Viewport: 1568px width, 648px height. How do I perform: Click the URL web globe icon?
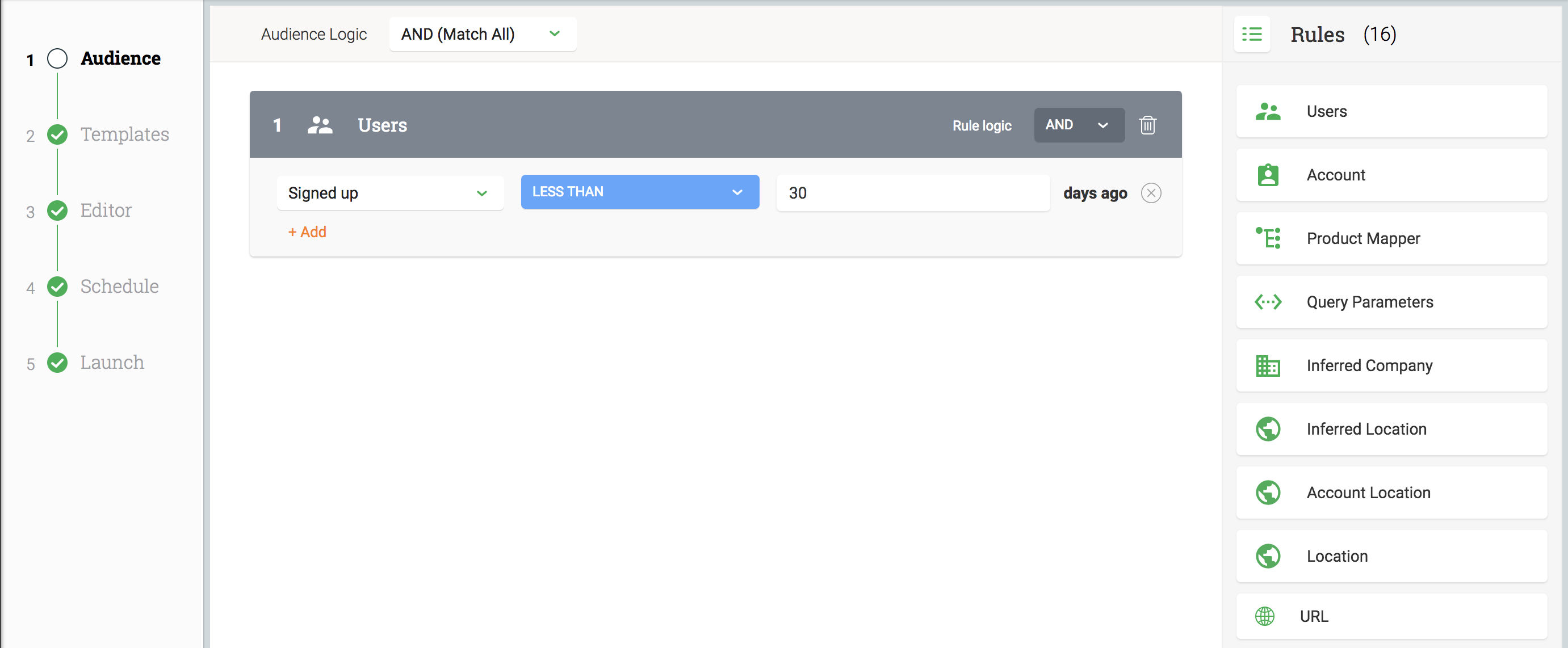click(x=1264, y=616)
